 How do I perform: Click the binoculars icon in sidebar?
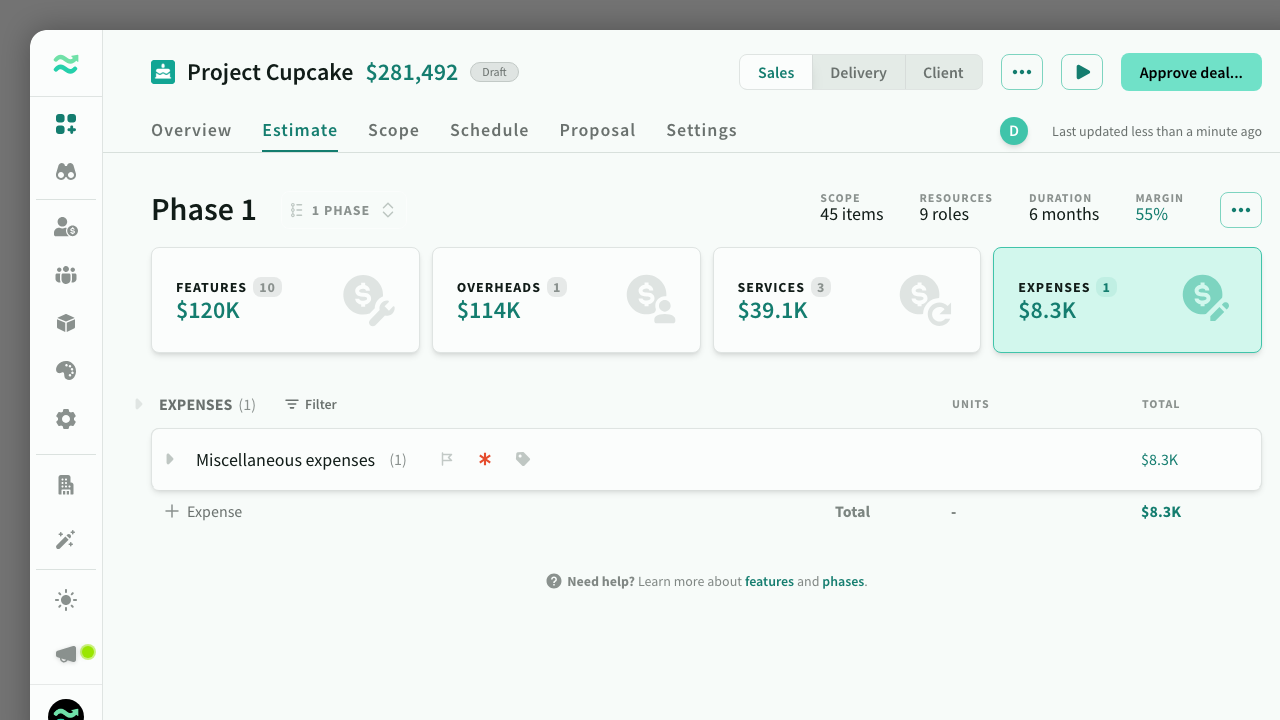(x=66, y=171)
